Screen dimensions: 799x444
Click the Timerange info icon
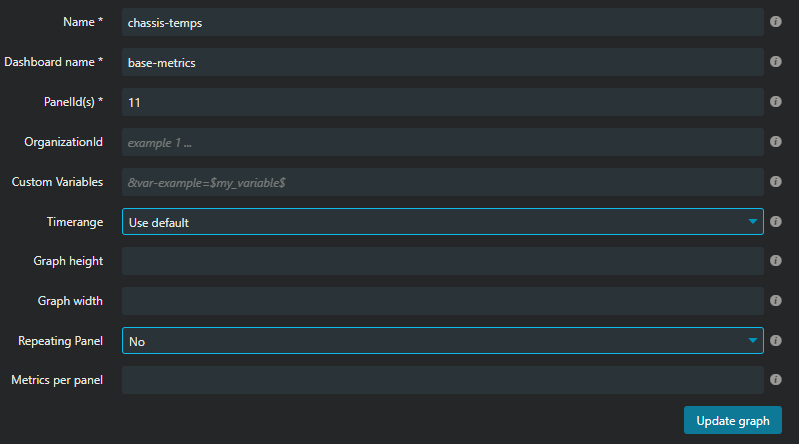[x=776, y=222]
